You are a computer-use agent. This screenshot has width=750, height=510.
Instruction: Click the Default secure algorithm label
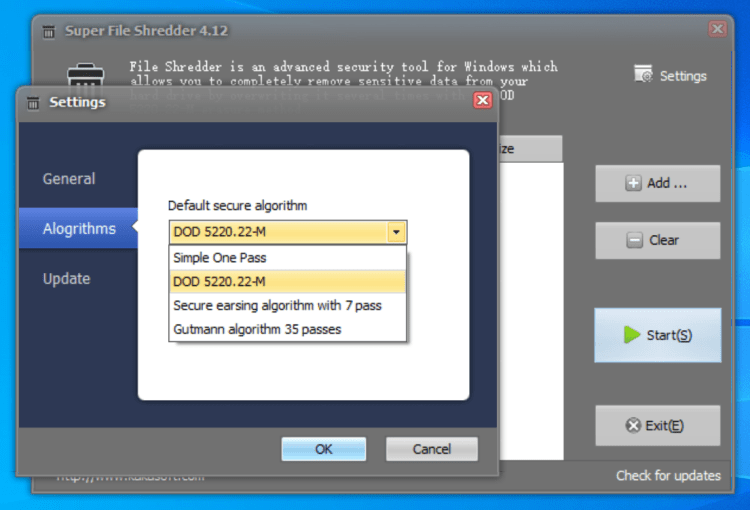pos(237,206)
